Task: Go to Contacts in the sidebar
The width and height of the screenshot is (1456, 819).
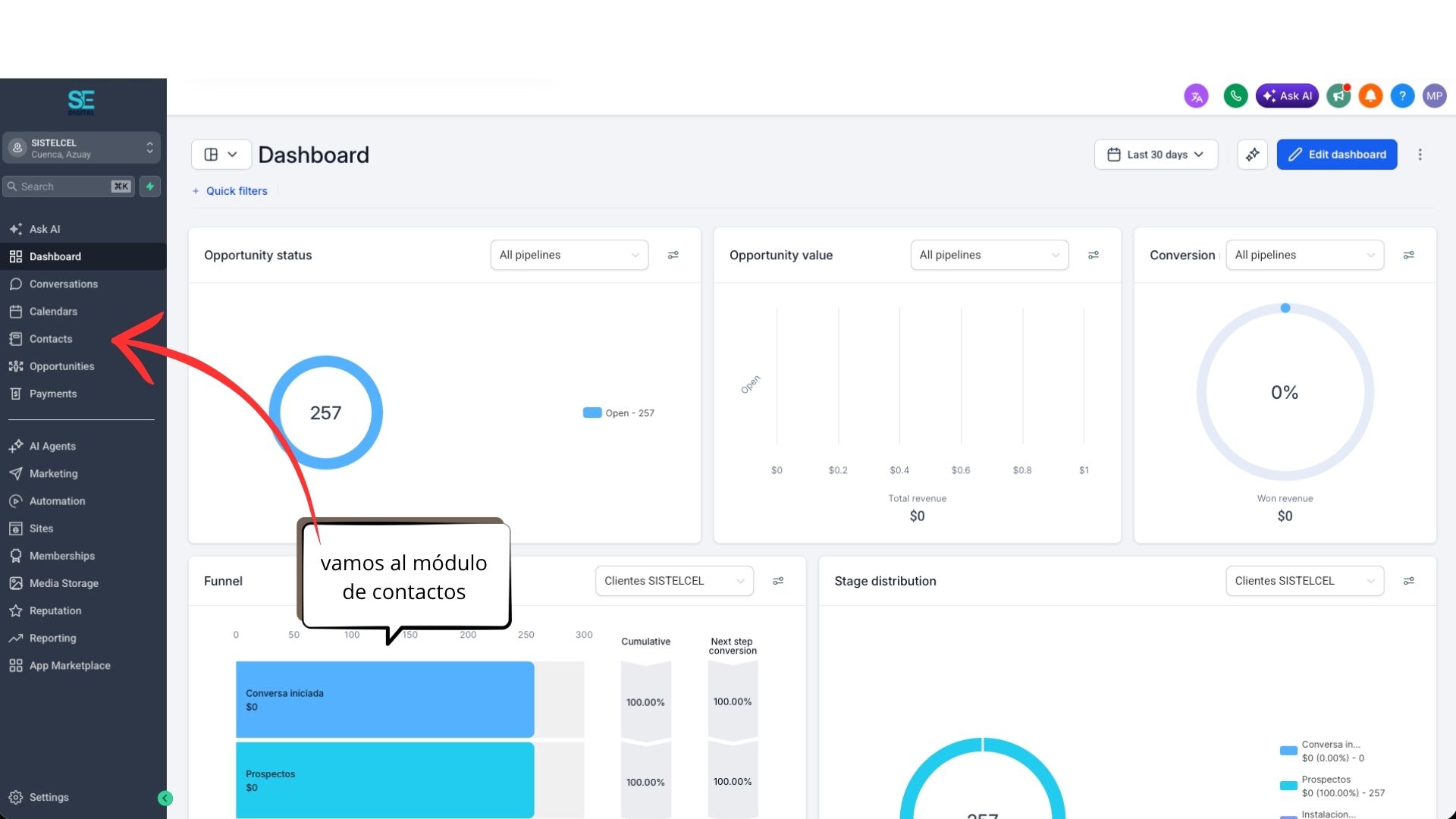Action: (51, 339)
